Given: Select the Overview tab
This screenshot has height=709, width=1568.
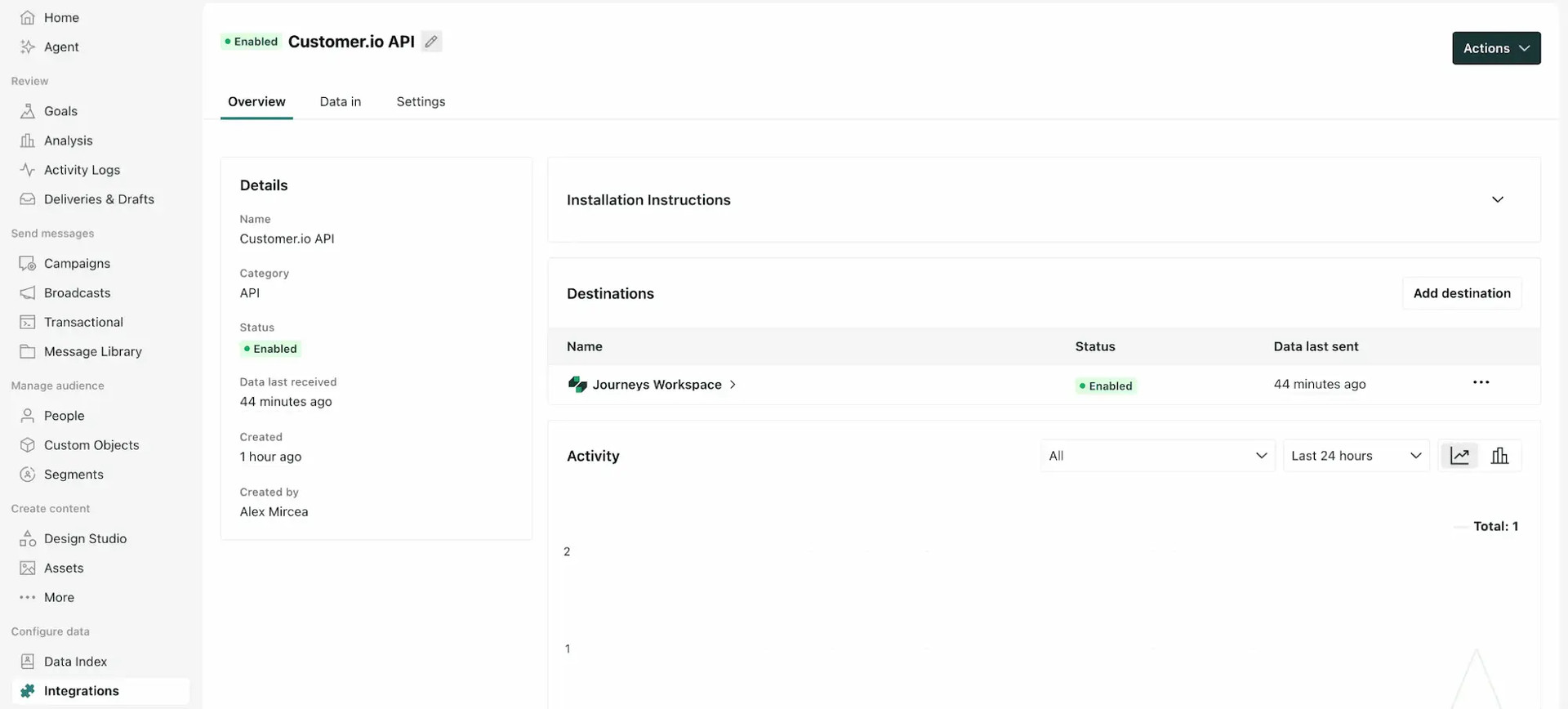Looking at the screenshot, I should click(256, 102).
